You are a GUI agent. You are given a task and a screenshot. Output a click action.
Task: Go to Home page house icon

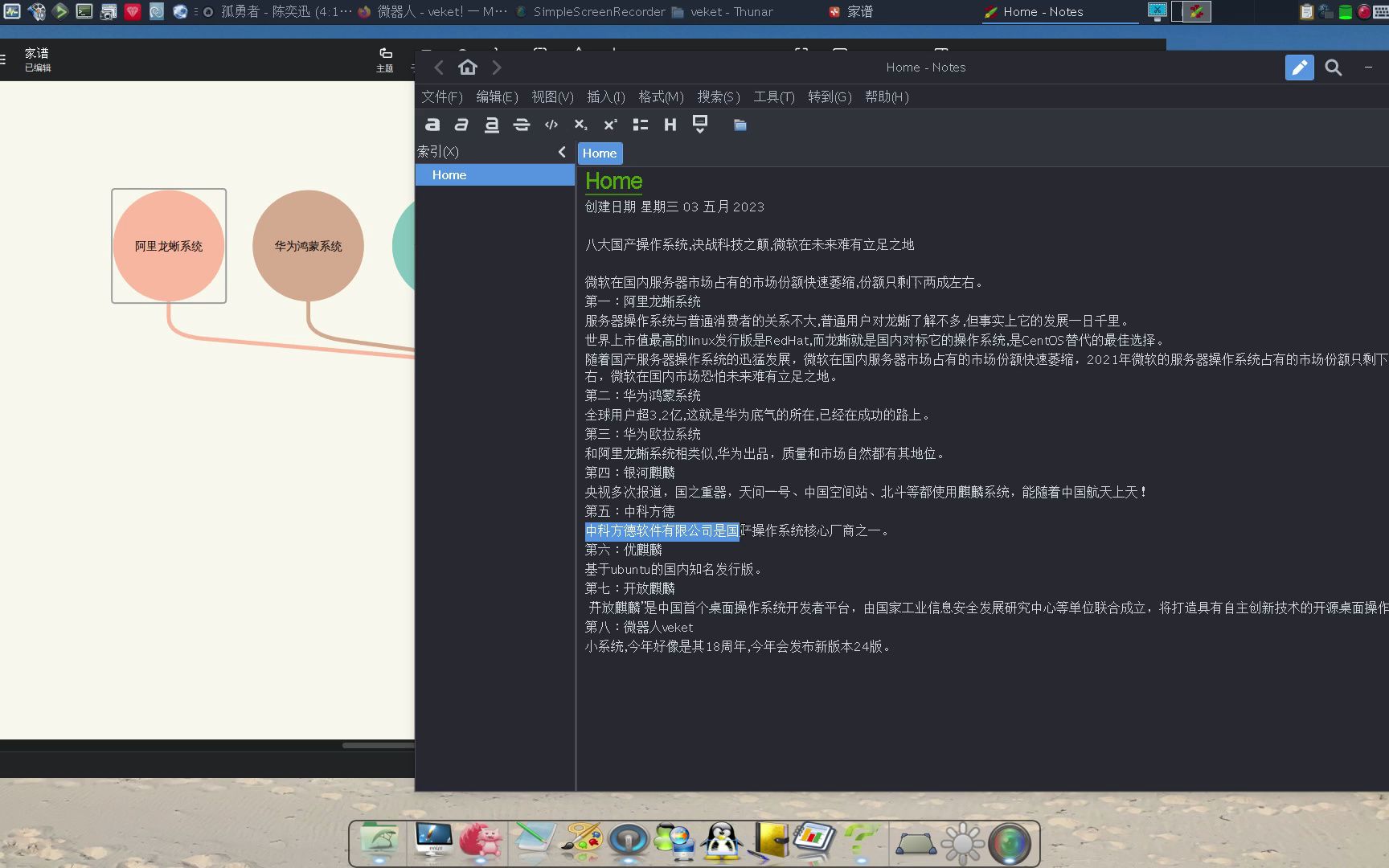pyautogui.click(x=468, y=68)
